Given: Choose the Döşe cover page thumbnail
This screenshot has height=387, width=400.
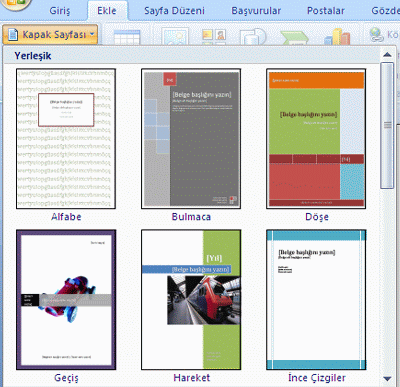Looking at the screenshot, I should pos(316,139).
